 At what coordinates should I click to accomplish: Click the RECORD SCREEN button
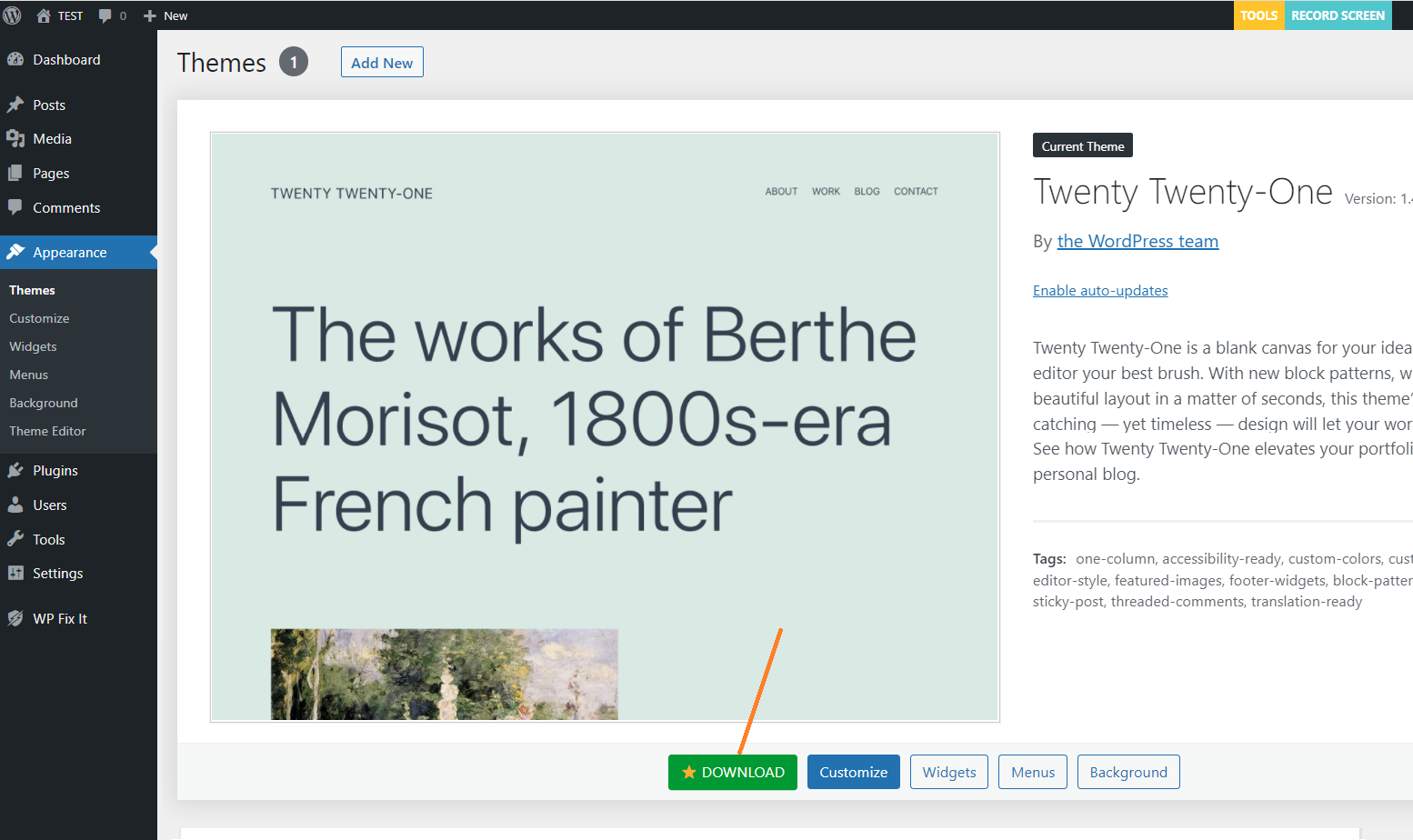[1338, 15]
